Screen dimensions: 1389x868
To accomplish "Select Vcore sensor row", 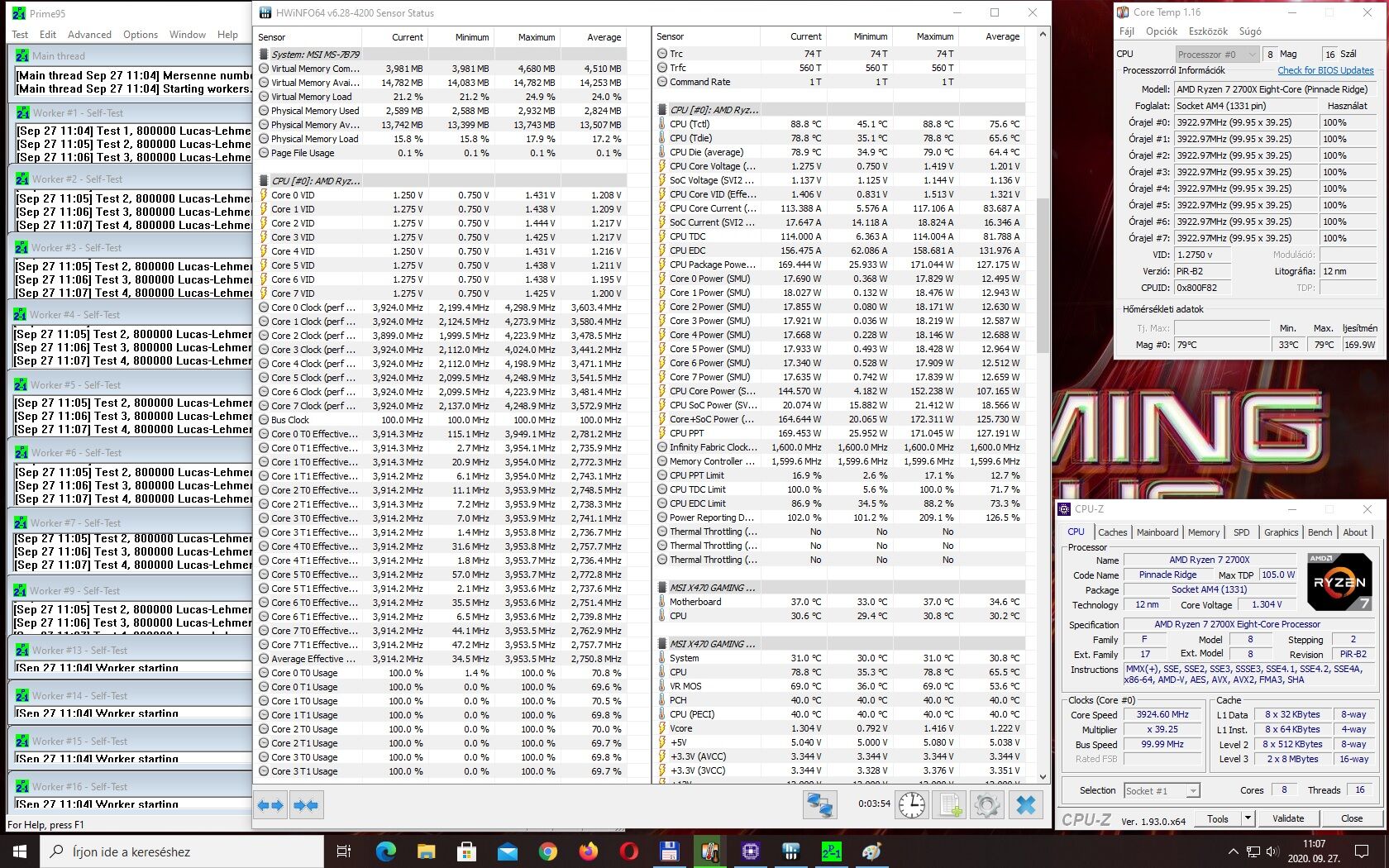I will 839,728.
